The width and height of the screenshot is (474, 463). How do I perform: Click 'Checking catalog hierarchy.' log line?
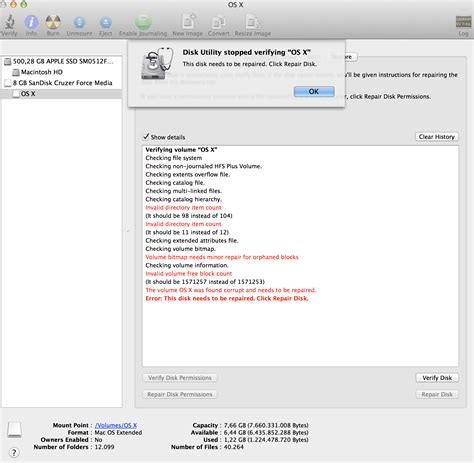point(183,199)
